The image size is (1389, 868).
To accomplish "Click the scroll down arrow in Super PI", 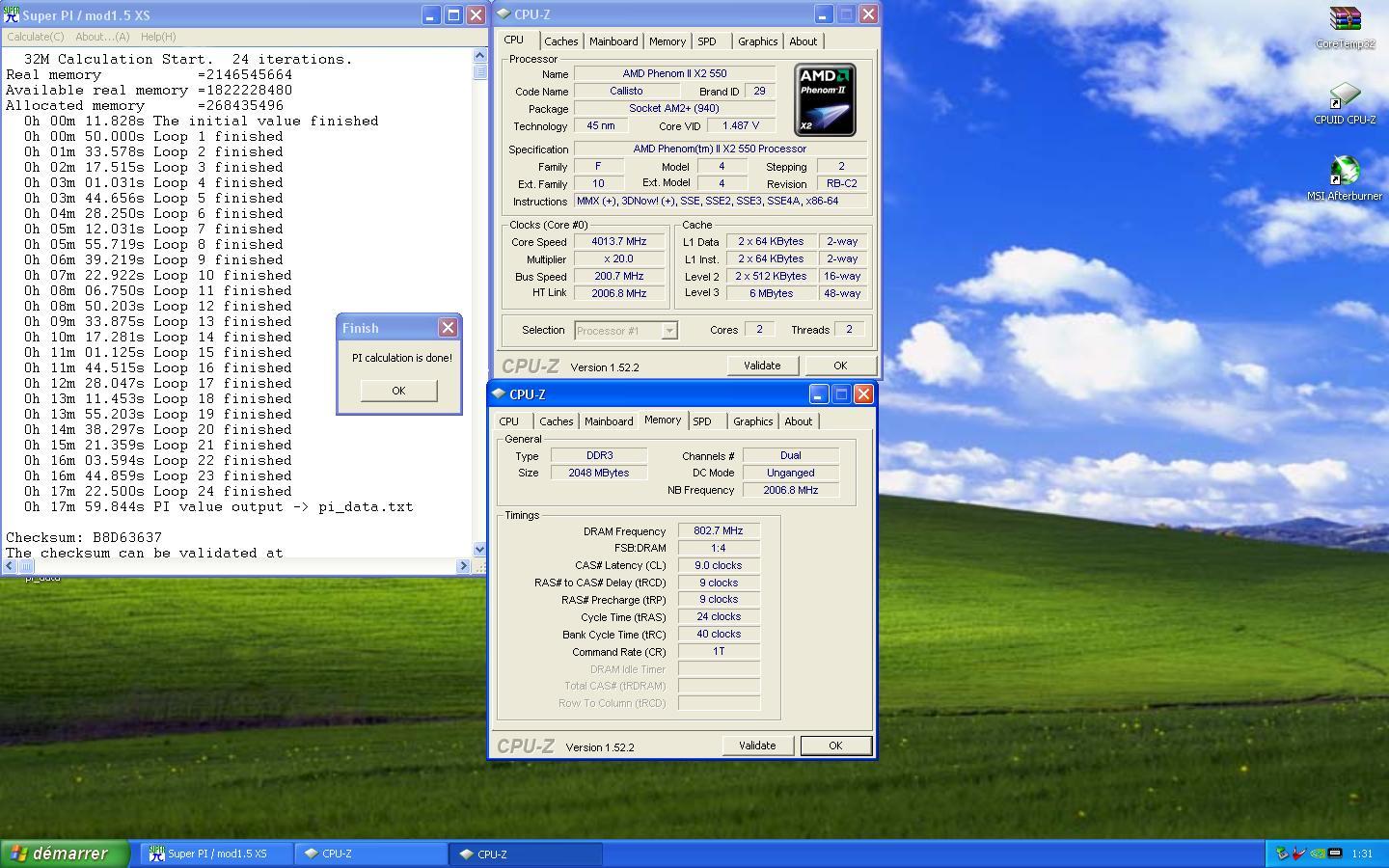I will 480,550.
